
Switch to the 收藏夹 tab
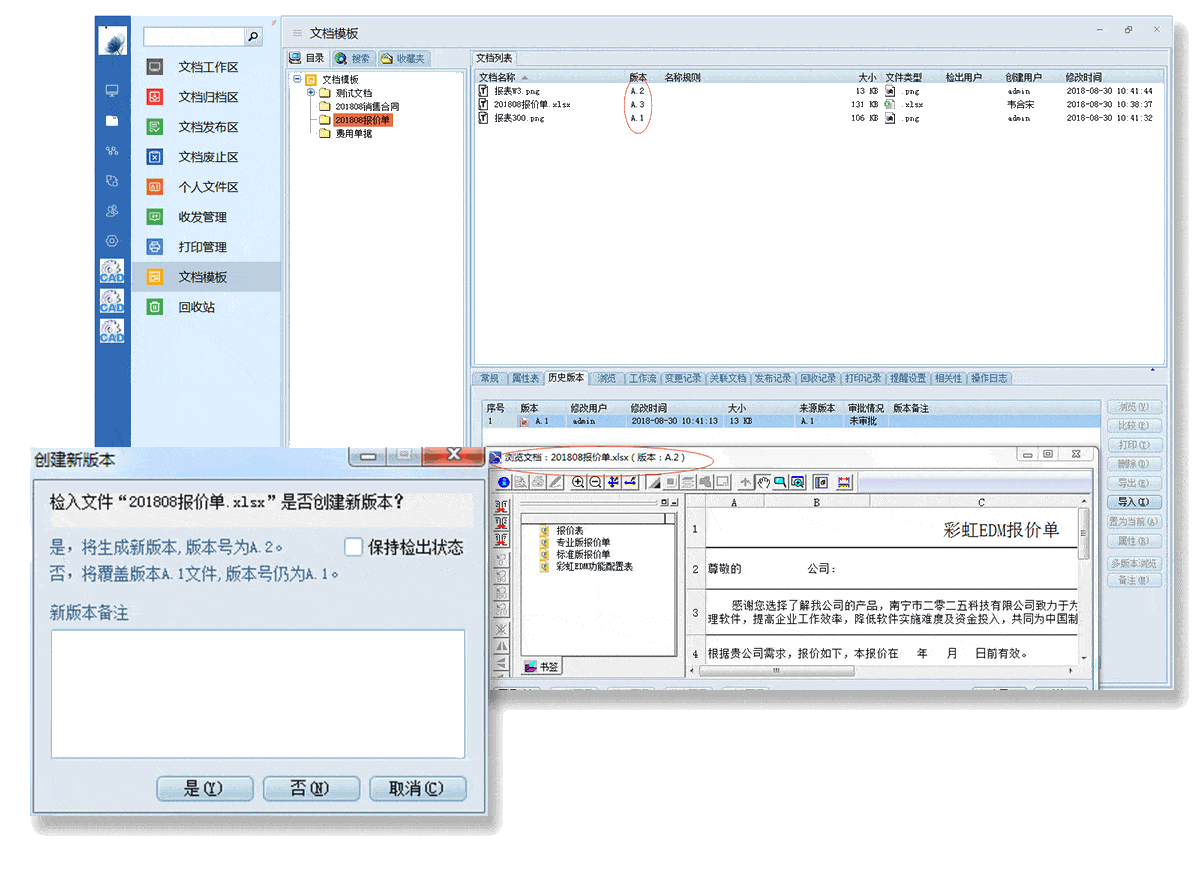point(403,59)
